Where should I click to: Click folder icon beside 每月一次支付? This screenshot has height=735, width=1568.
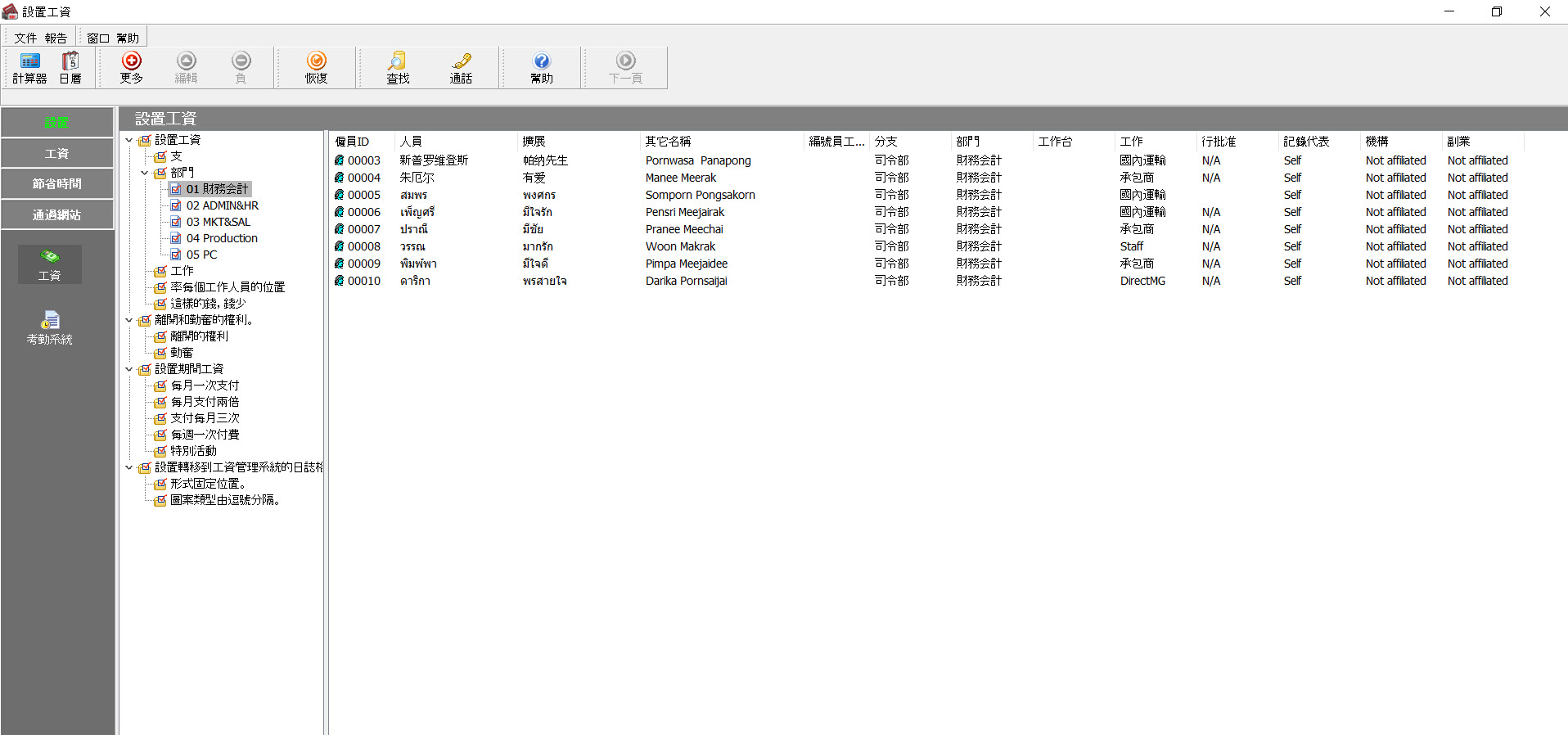pyautogui.click(x=160, y=386)
